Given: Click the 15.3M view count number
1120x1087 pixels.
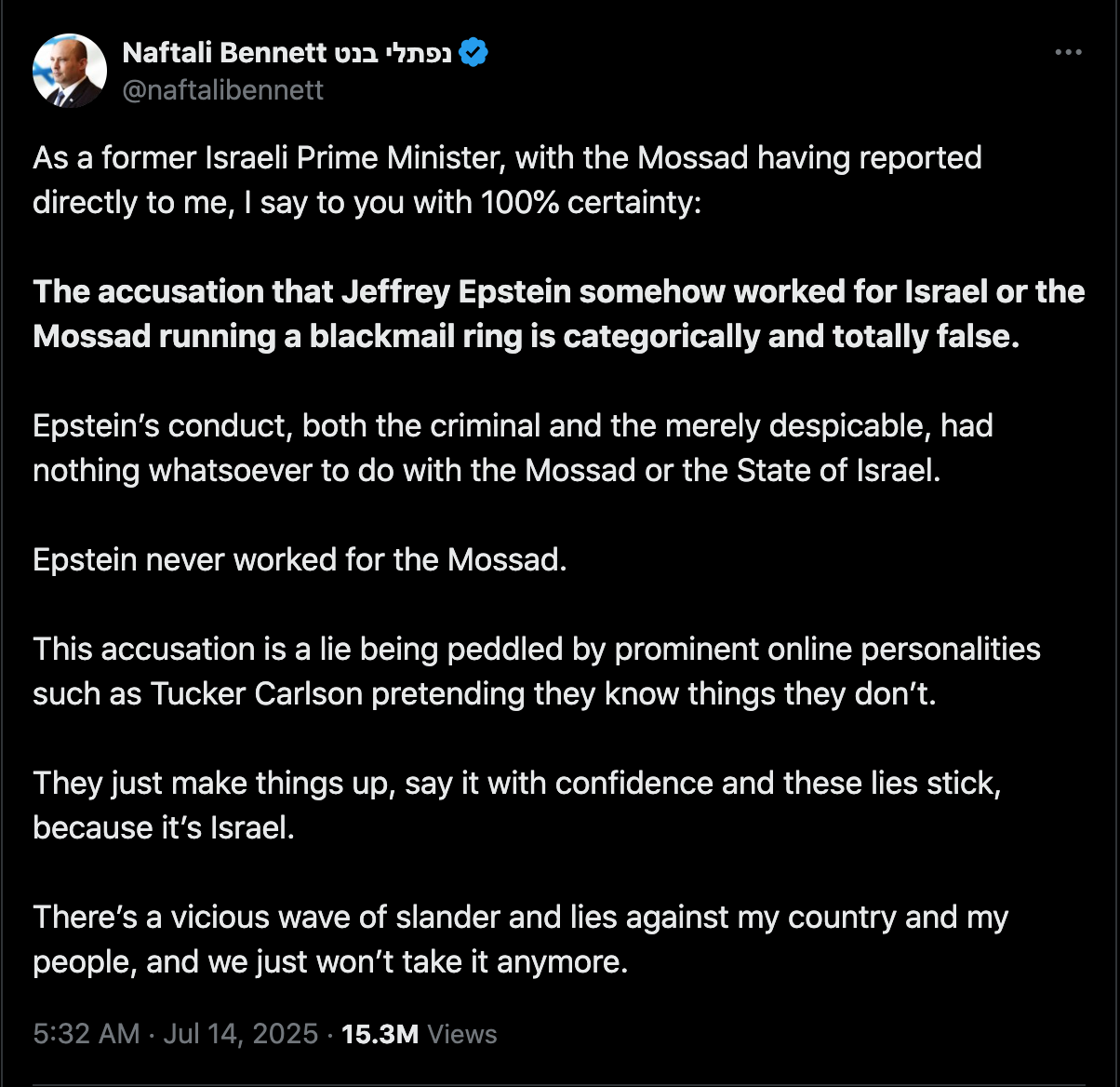Looking at the screenshot, I should click(x=380, y=1034).
